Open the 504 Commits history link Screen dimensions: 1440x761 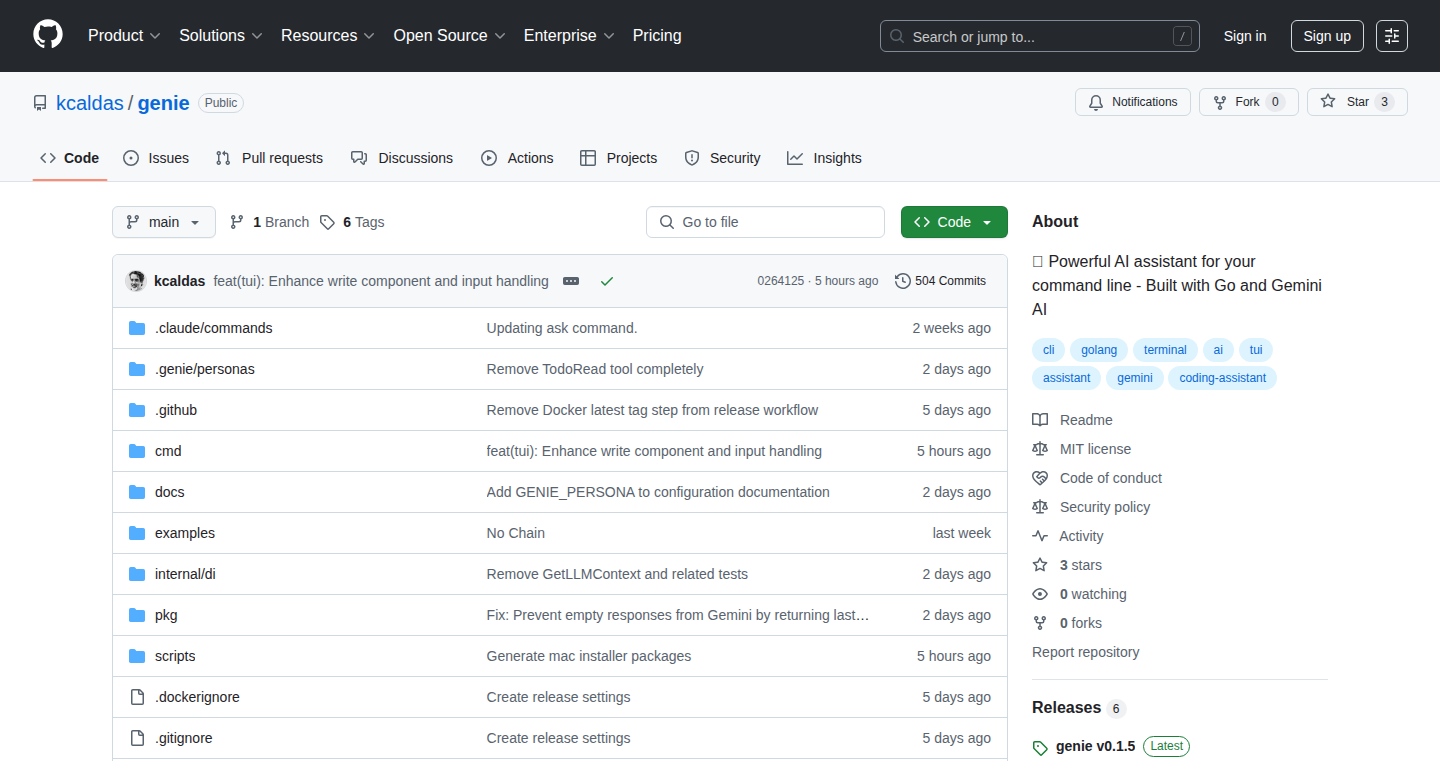(x=941, y=281)
